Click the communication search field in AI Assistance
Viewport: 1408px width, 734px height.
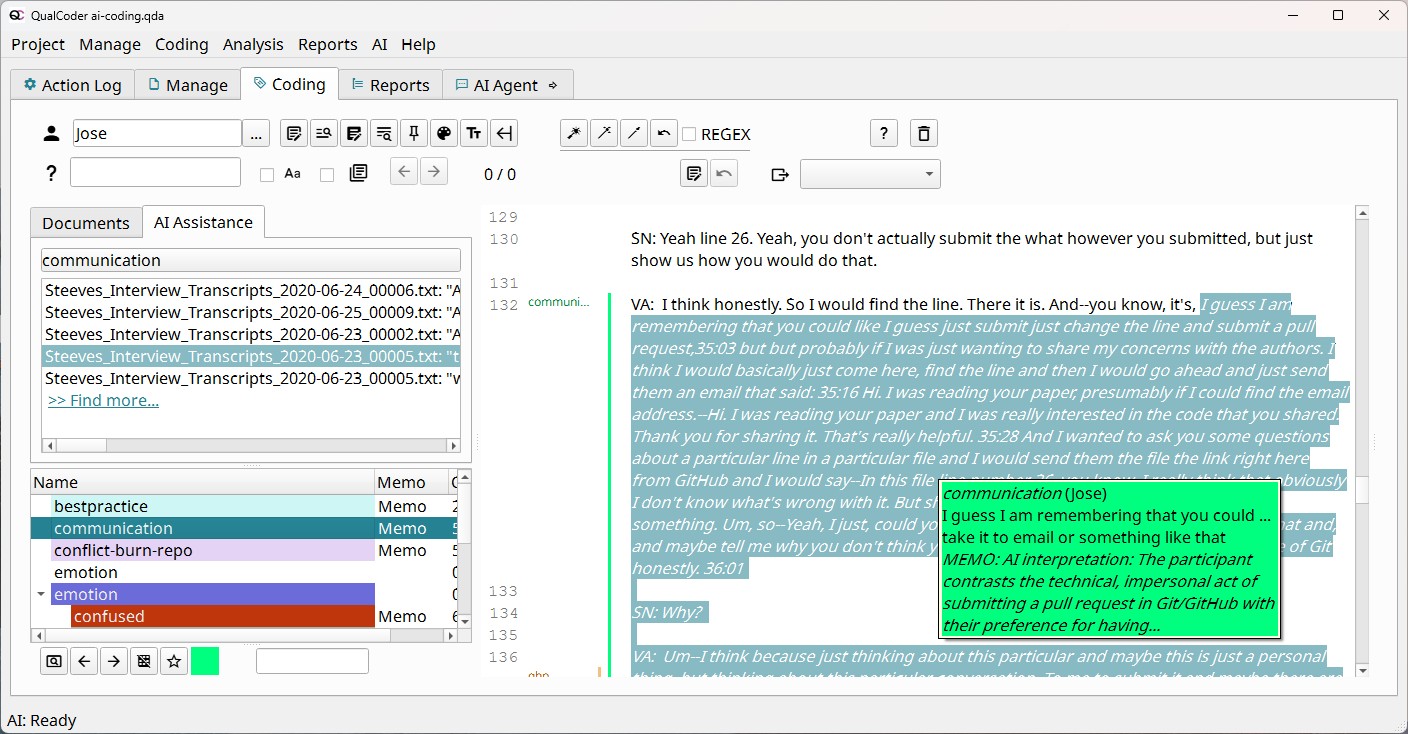(250, 260)
